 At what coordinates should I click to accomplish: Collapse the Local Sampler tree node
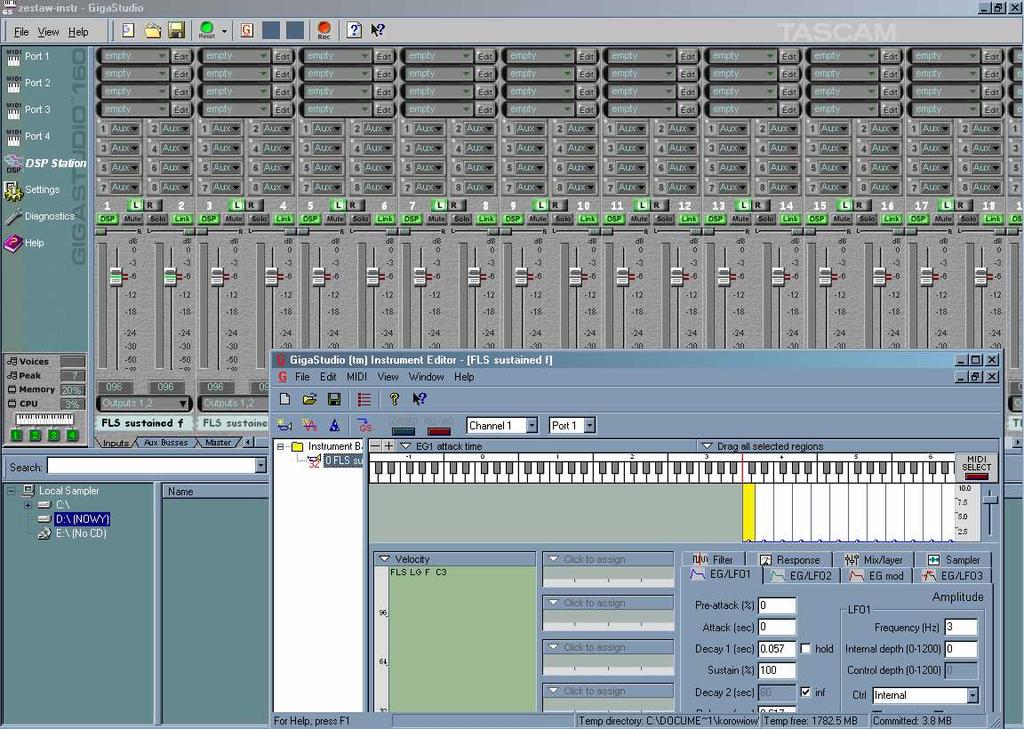point(10,491)
